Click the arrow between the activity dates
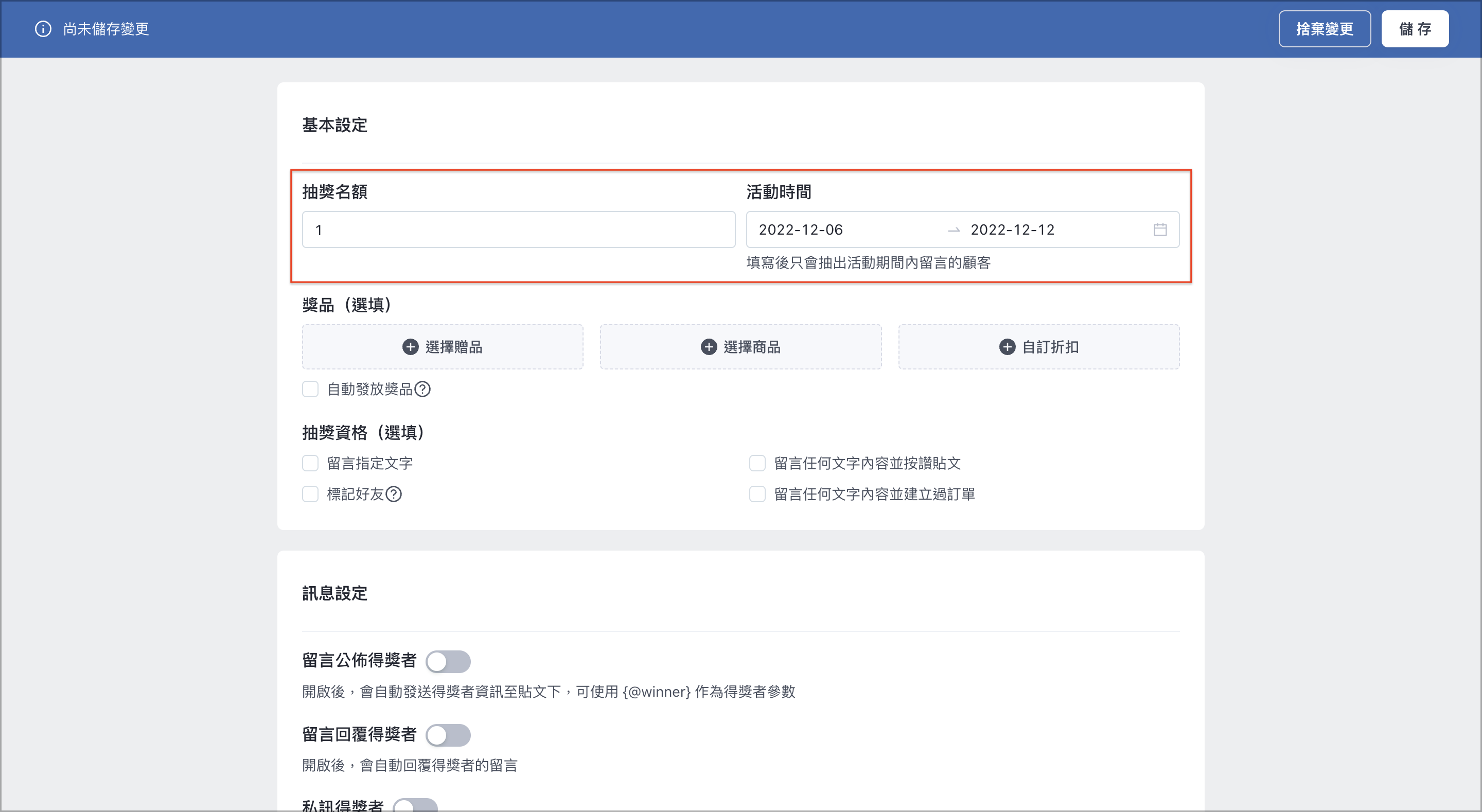This screenshot has width=1482, height=812. [x=954, y=230]
